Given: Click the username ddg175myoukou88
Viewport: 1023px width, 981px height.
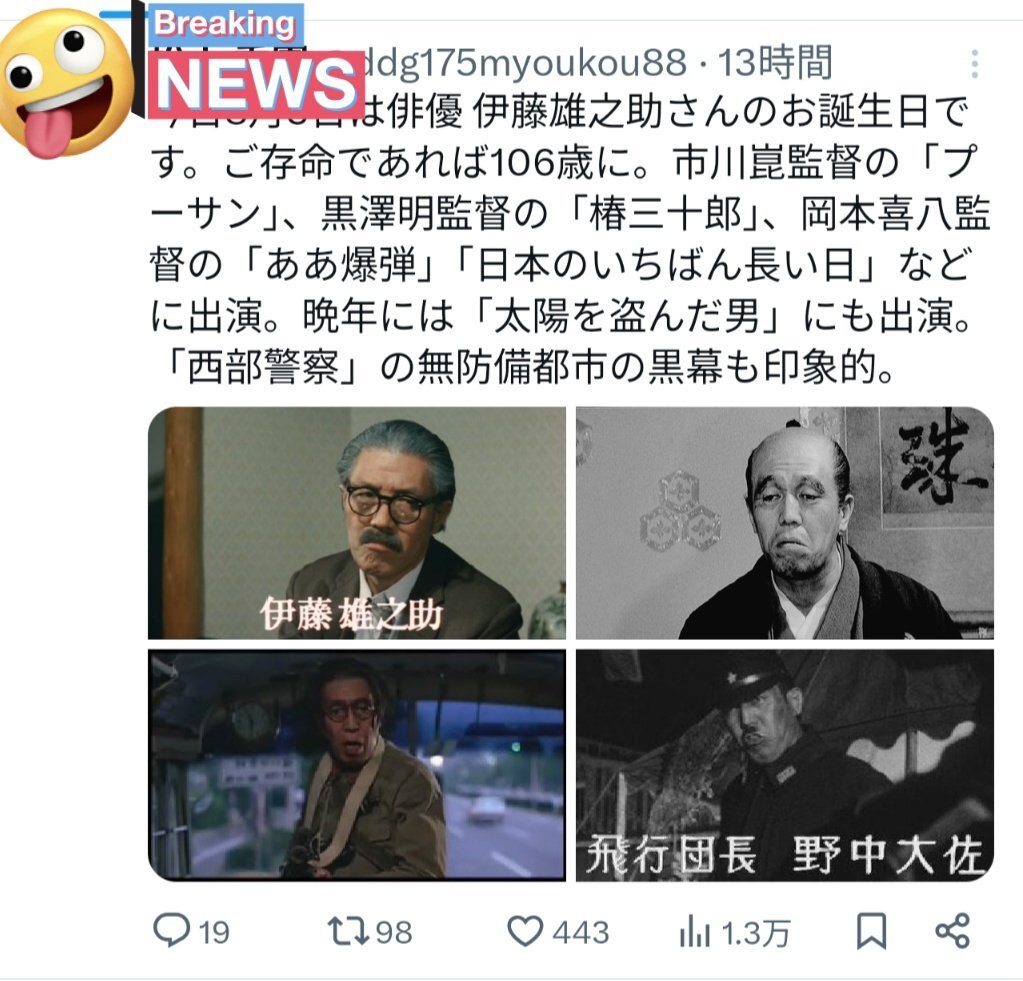Looking at the screenshot, I should tap(523, 63).
